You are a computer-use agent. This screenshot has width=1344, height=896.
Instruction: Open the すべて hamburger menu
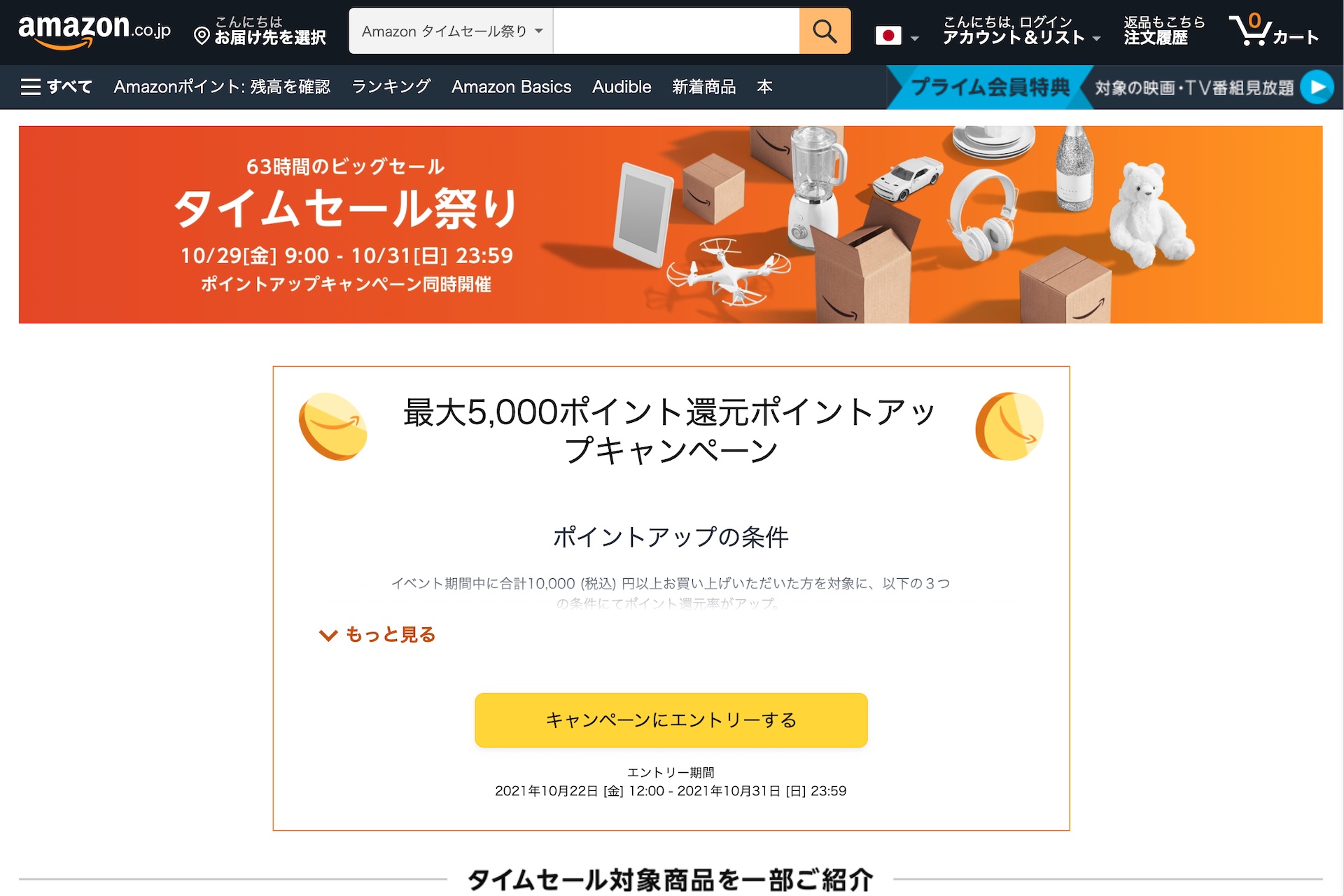point(57,87)
